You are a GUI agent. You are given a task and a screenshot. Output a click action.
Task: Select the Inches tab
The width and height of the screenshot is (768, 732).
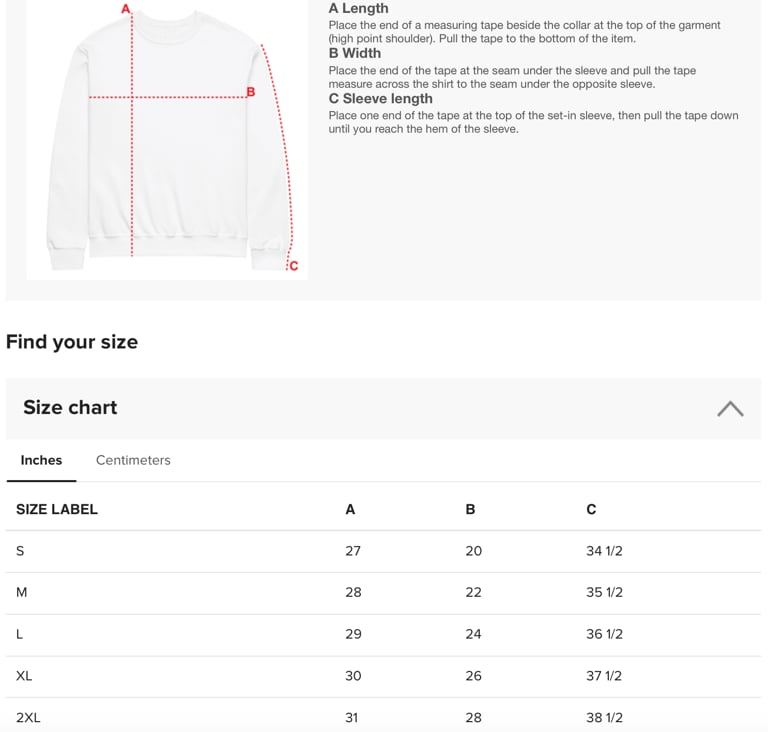(41, 460)
